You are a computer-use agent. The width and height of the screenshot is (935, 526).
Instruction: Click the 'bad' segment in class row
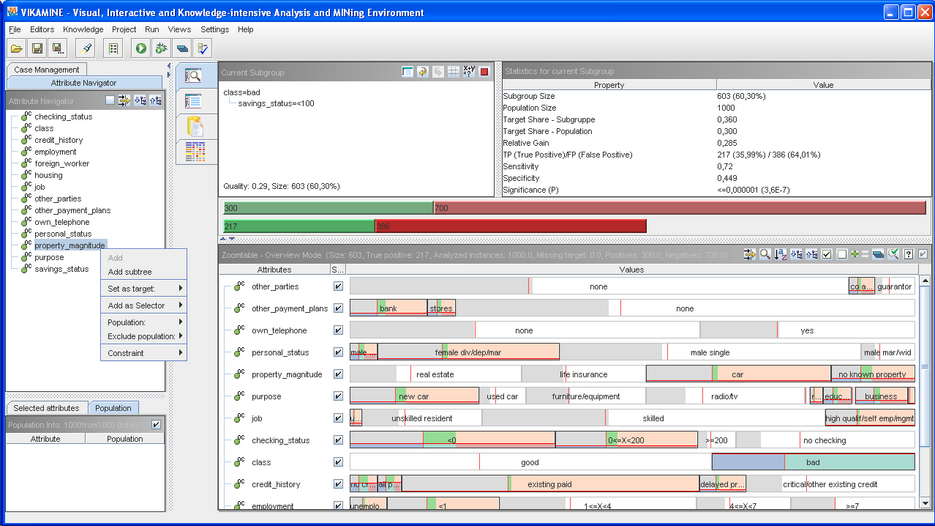813,463
